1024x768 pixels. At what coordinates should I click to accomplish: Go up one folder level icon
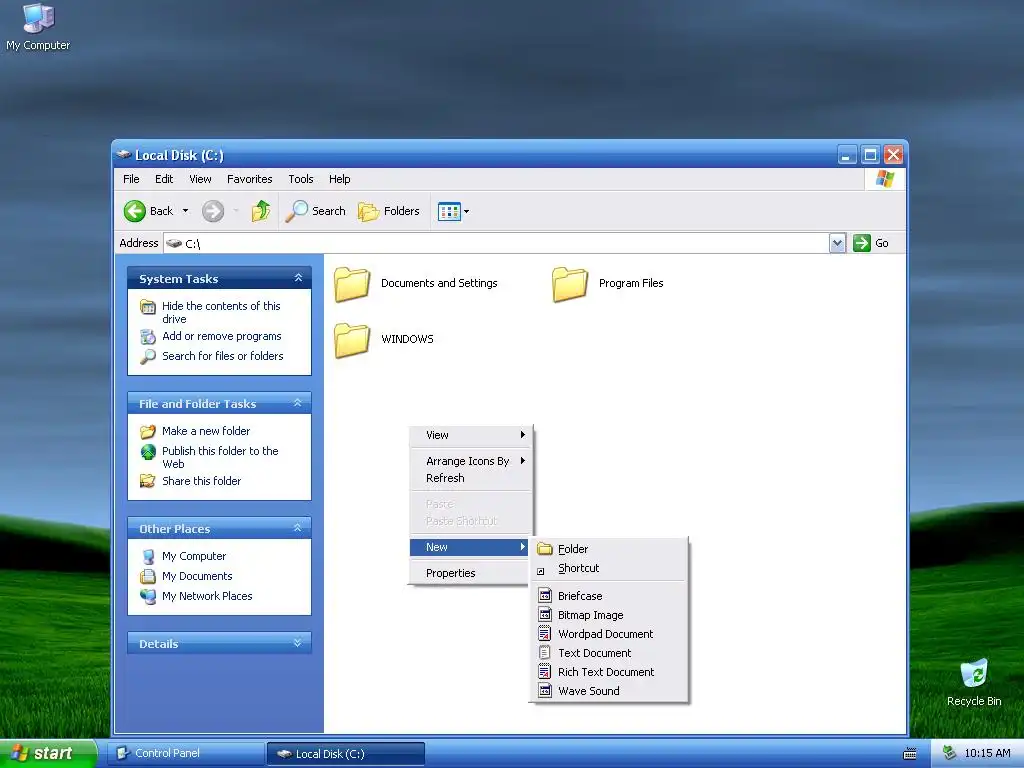(261, 211)
